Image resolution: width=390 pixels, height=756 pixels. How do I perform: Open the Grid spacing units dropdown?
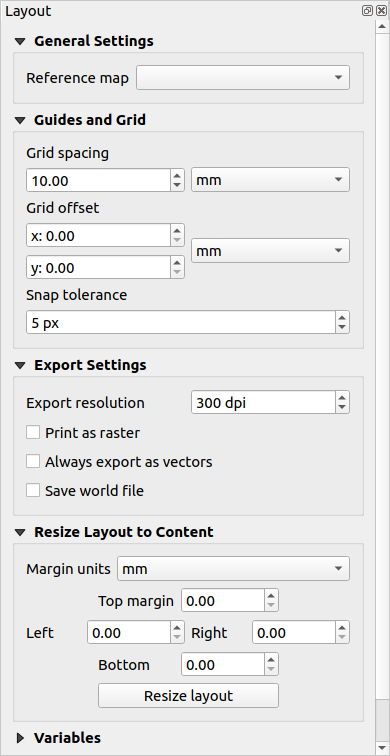coord(270,180)
